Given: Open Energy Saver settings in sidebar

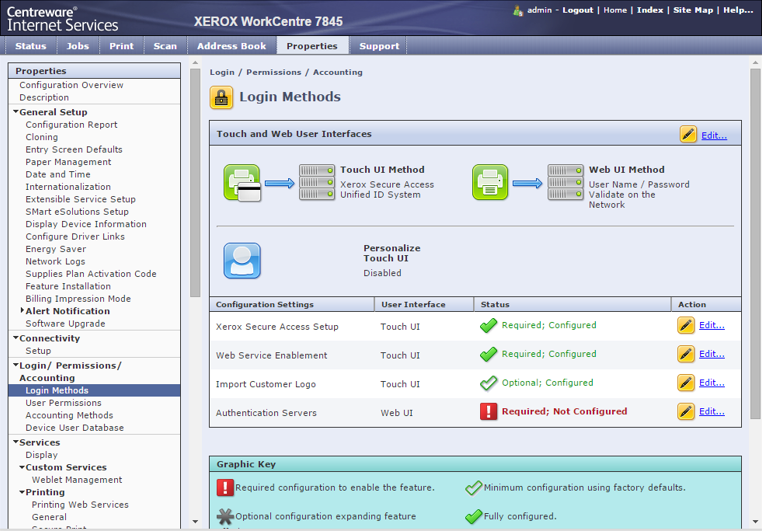Looking at the screenshot, I should coord(56,249).
